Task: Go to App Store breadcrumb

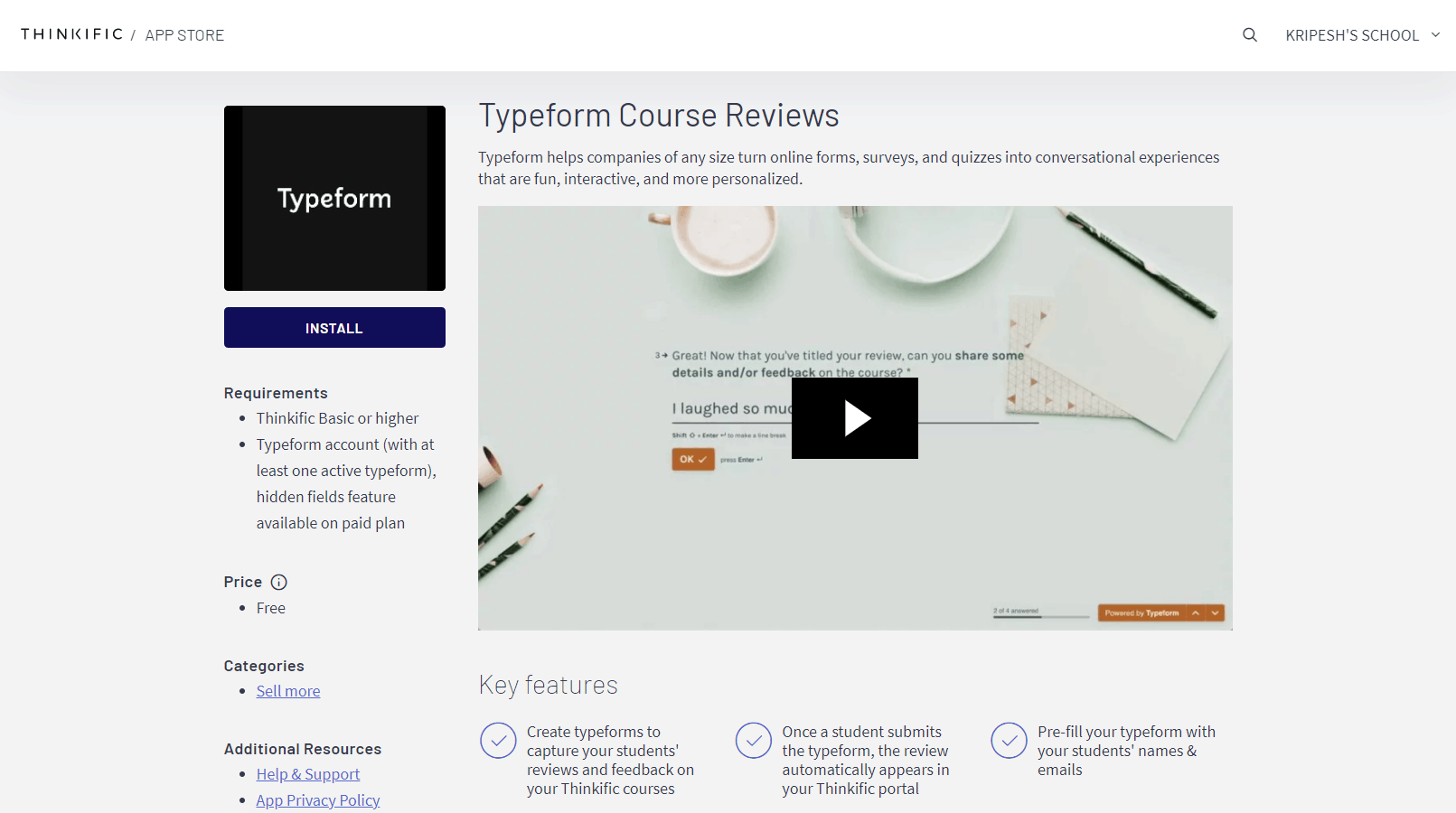Action: (x=184, y=35)
